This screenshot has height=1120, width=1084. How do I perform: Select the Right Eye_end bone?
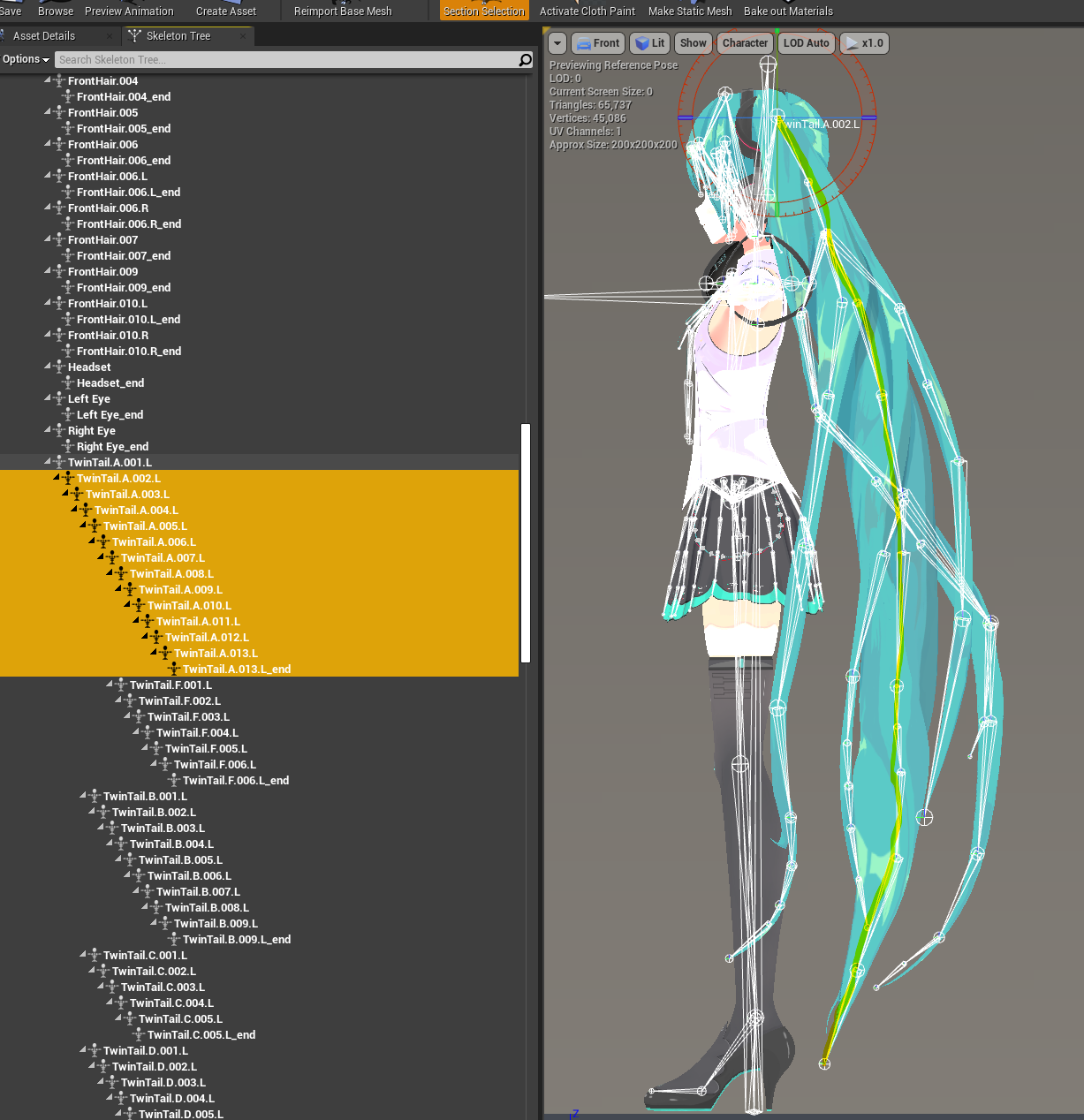click(112, 446)
